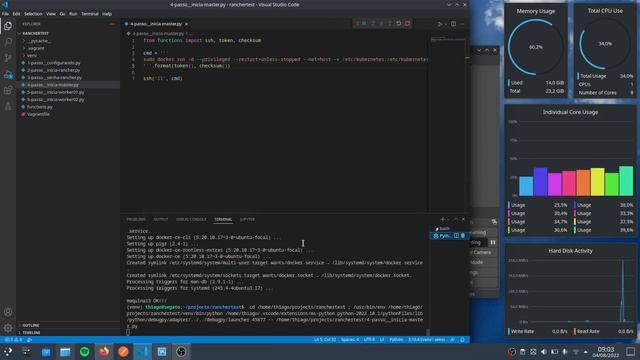The width and height of the screenshot is (640, 360).
Task: Switch to the DEBUG CONSOLE tab
Action: pyautogui.click(x=191, y=220)
